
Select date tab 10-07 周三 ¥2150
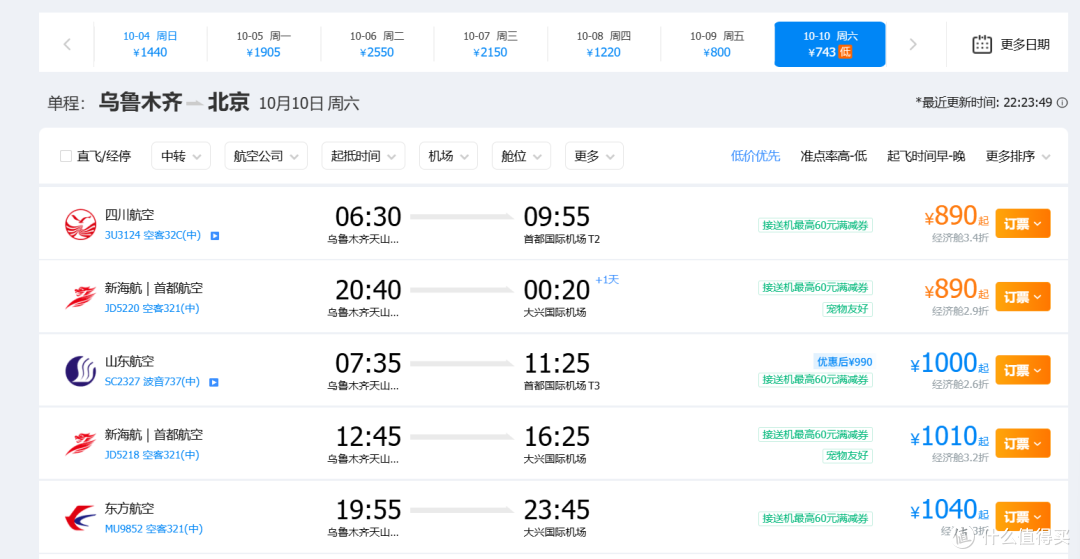click(x=490, y=45)
